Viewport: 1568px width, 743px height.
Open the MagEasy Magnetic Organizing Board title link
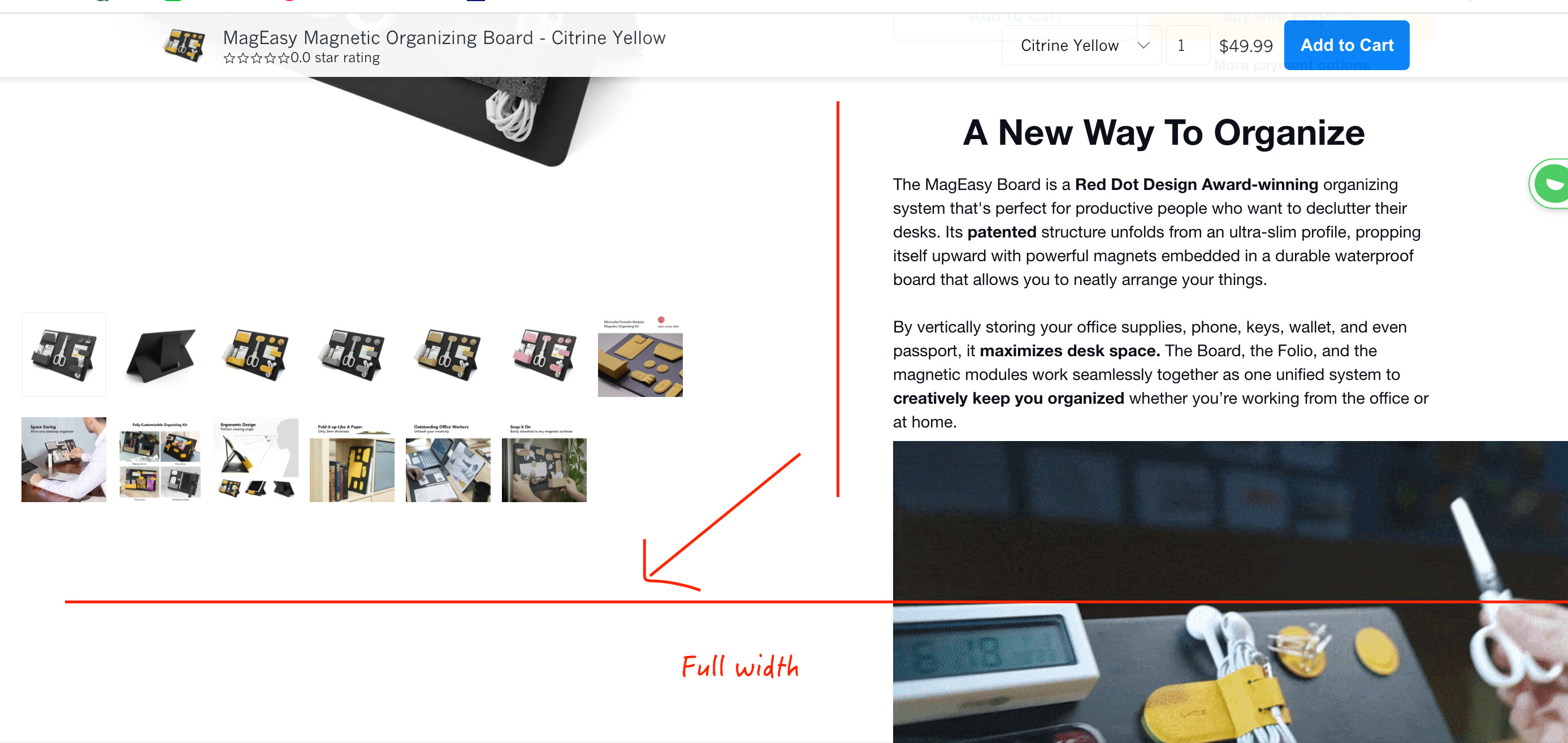tap(444, 38)
